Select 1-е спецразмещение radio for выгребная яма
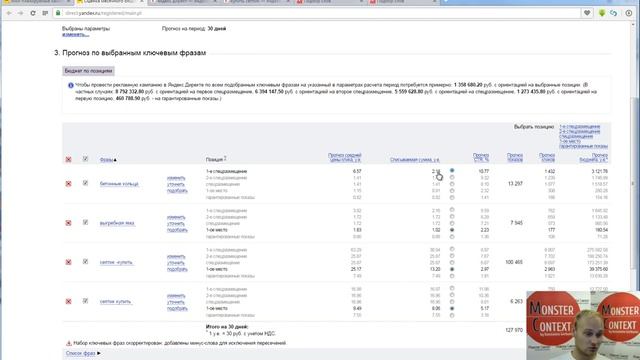Image resolution: width=640 pixels, height=360 pixels. 452,210
